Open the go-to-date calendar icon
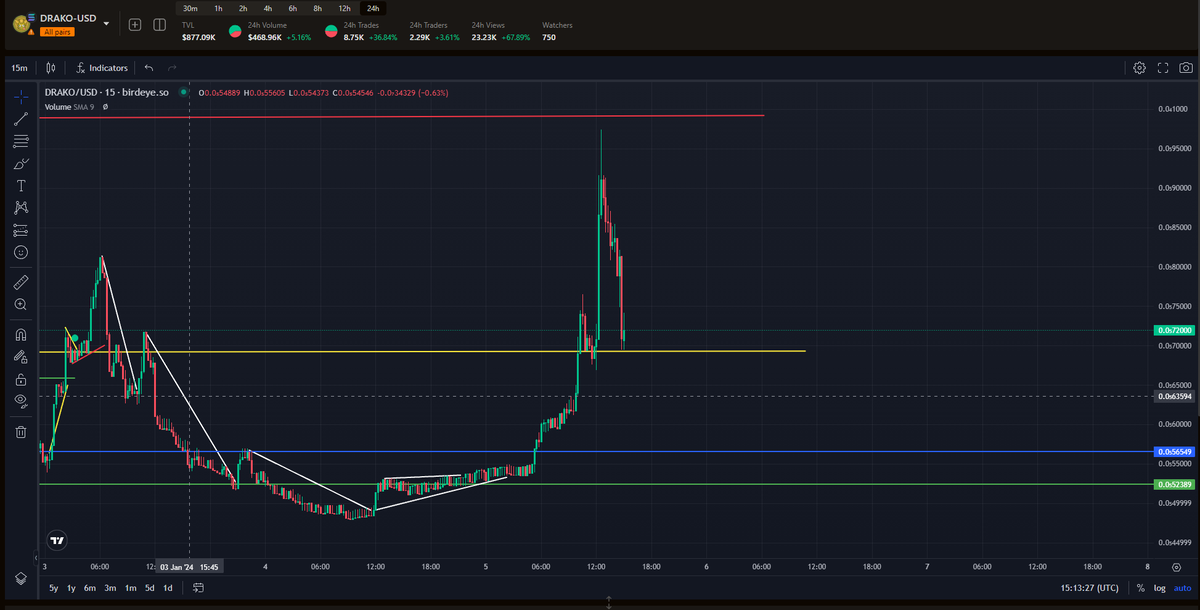 point(198,588)
